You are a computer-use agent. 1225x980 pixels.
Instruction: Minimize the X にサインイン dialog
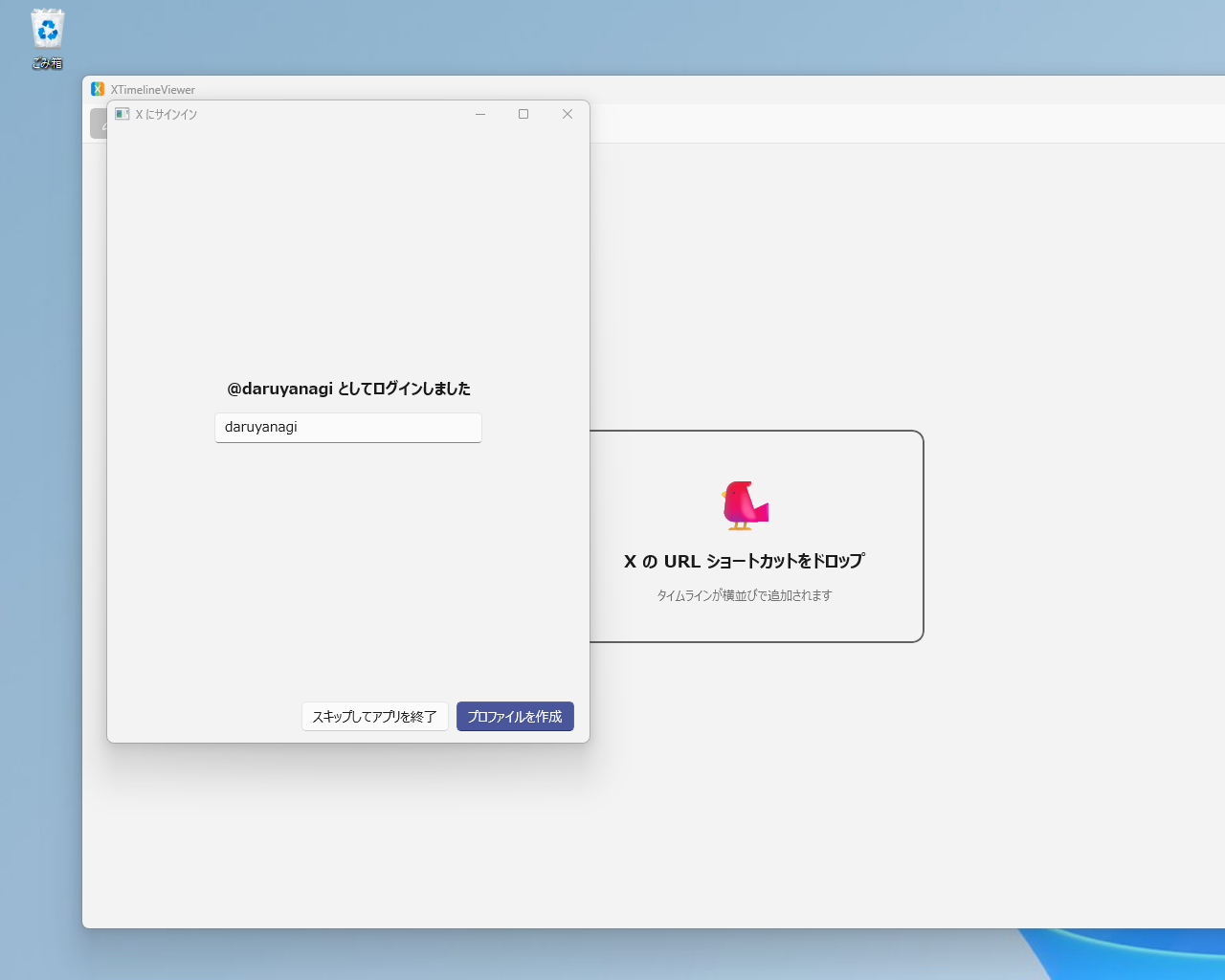pos(480,114)
